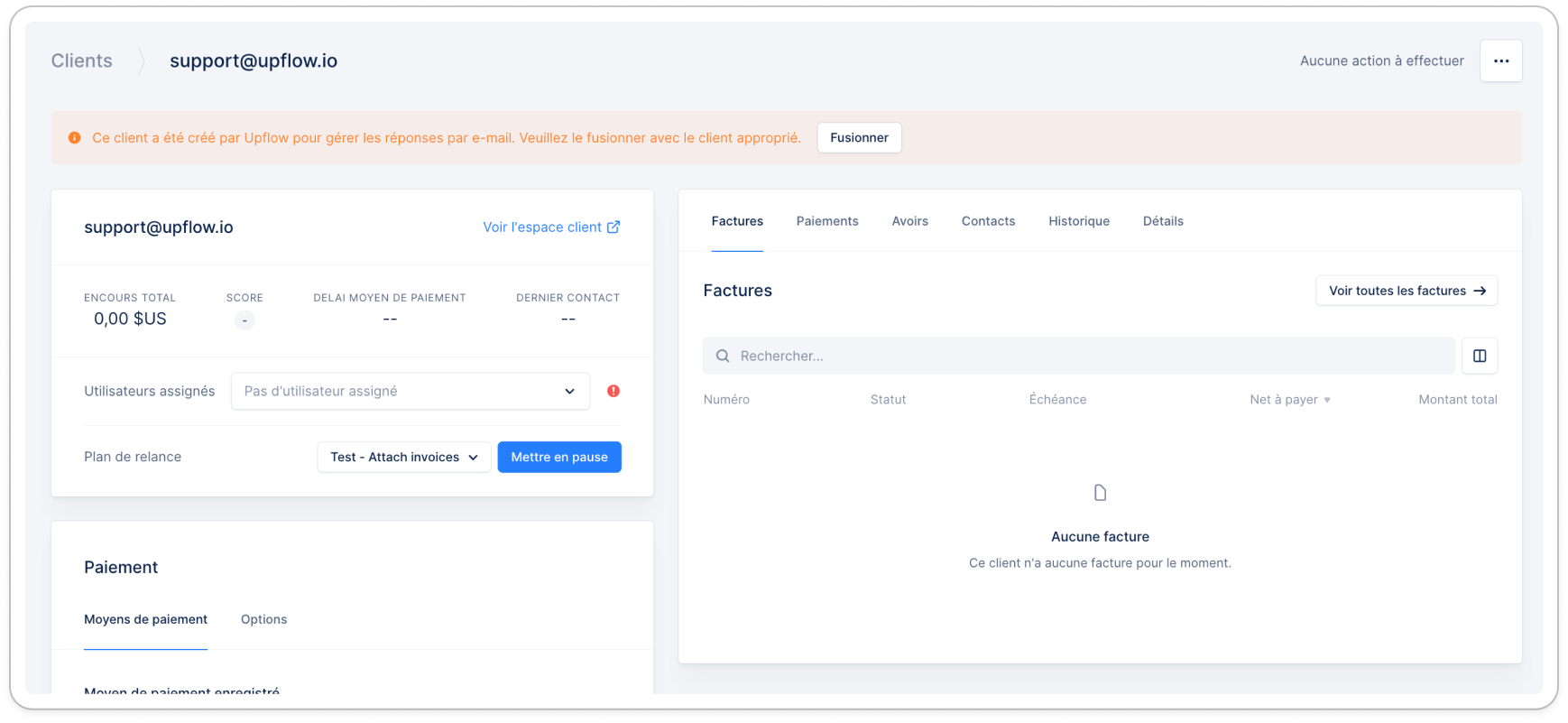Click the red alert icon beside assigned users
The width and height of the screenshot is (1568, 723).
(613, 391)
